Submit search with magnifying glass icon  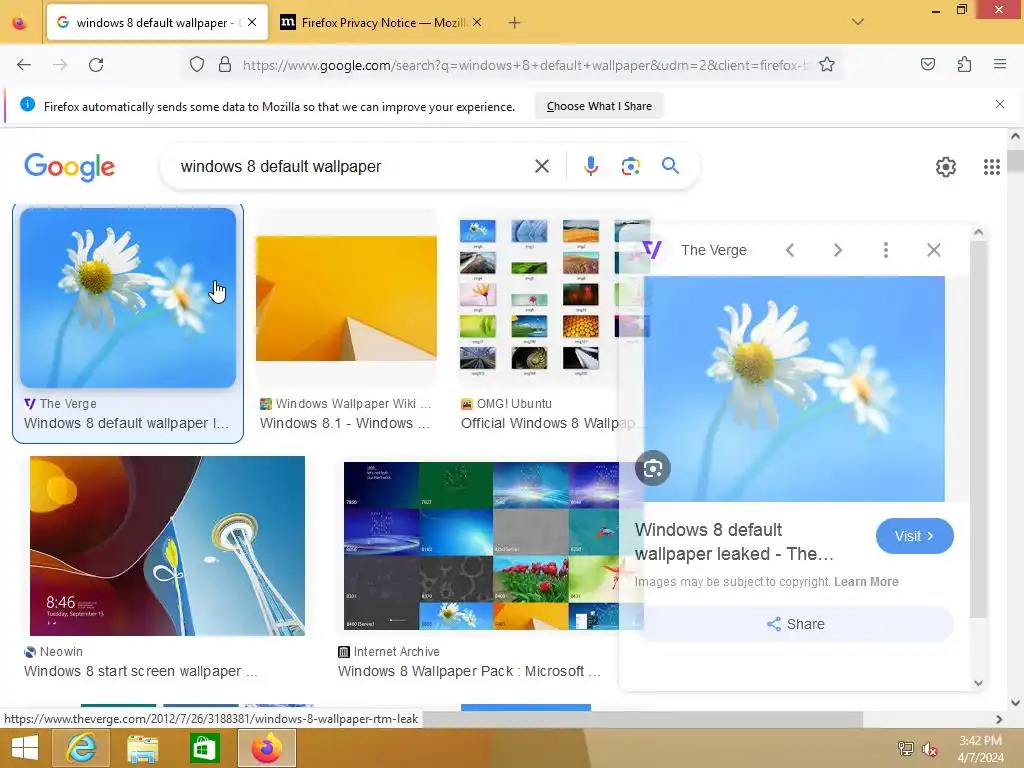670,166
